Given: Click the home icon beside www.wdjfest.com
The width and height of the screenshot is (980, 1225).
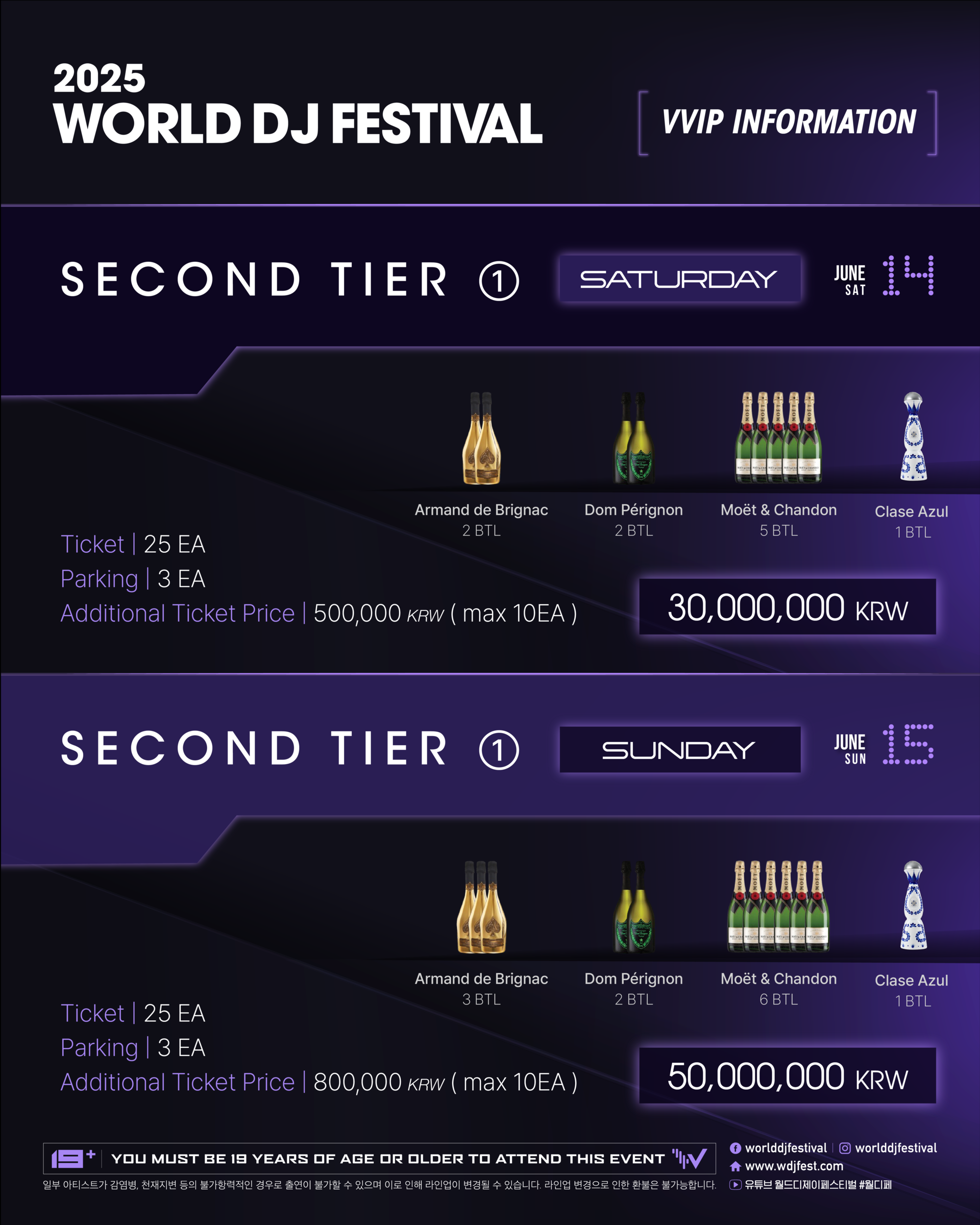Looking at the screenshot, I should pos(735,1166).
